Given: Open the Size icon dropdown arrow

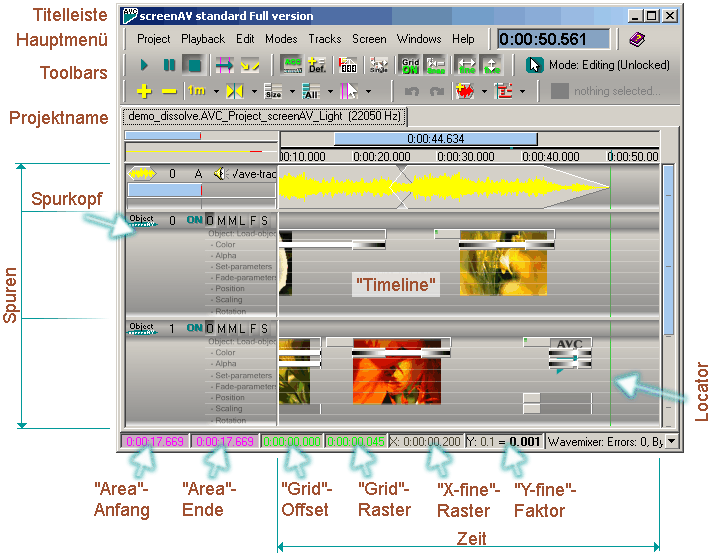Looking at the screenshot, I should [292, 91].
